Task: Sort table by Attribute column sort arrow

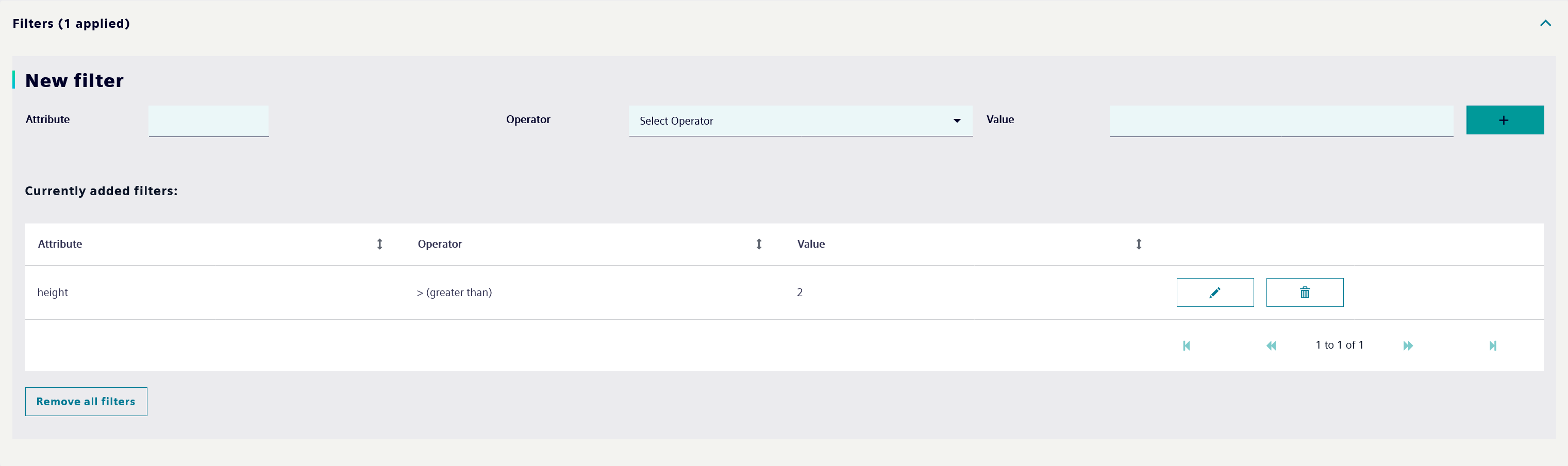Action: coord(379,244)
